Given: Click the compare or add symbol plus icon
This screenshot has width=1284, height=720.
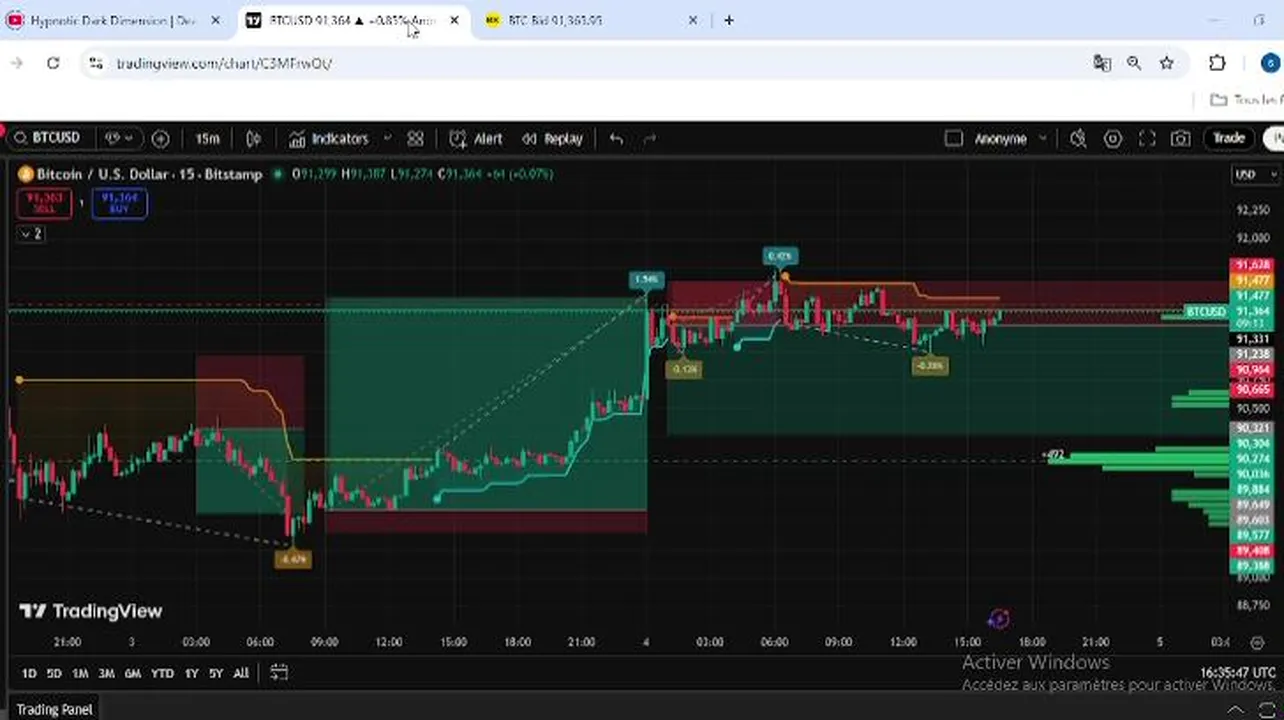Looking at the screenshot, I should point(160,139).
